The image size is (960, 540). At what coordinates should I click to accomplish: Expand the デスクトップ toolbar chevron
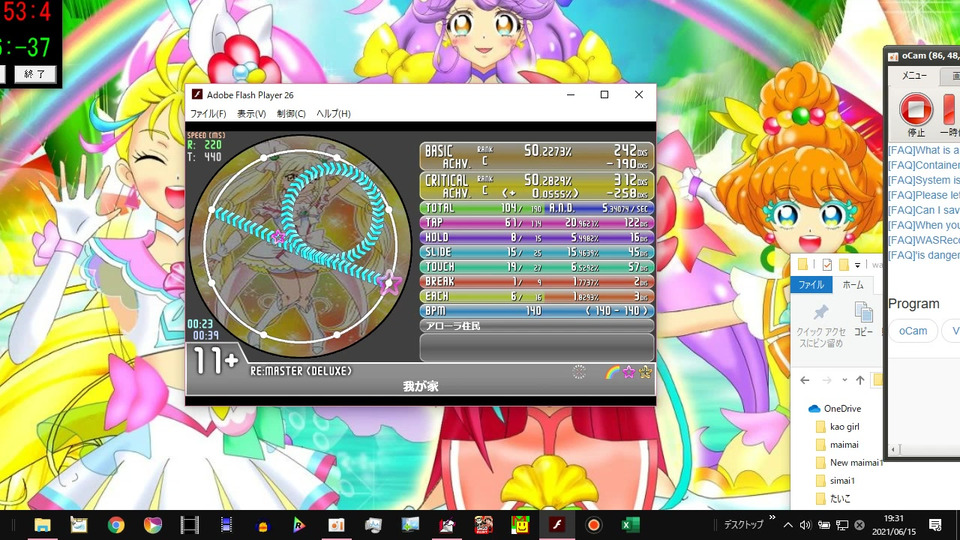tap(772, 518)
